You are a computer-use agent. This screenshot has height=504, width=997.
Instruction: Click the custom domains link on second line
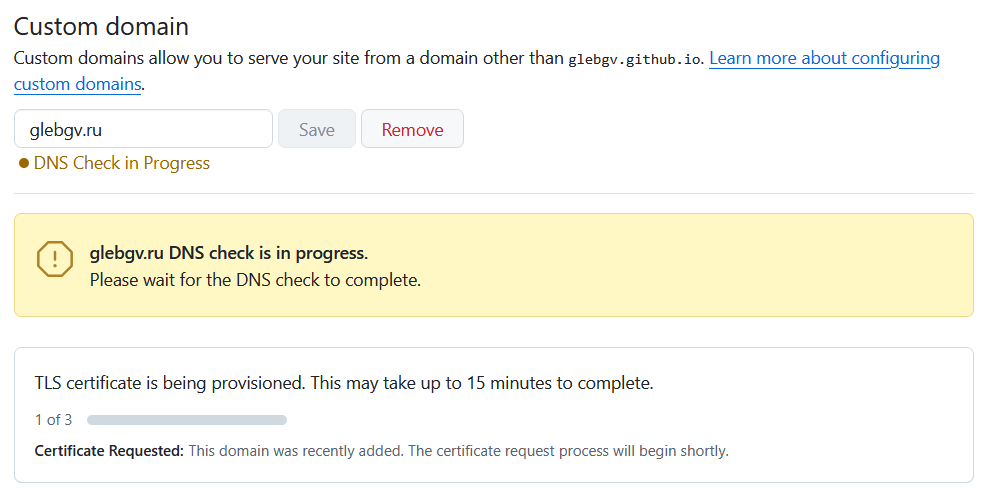[x=77, y=84]
